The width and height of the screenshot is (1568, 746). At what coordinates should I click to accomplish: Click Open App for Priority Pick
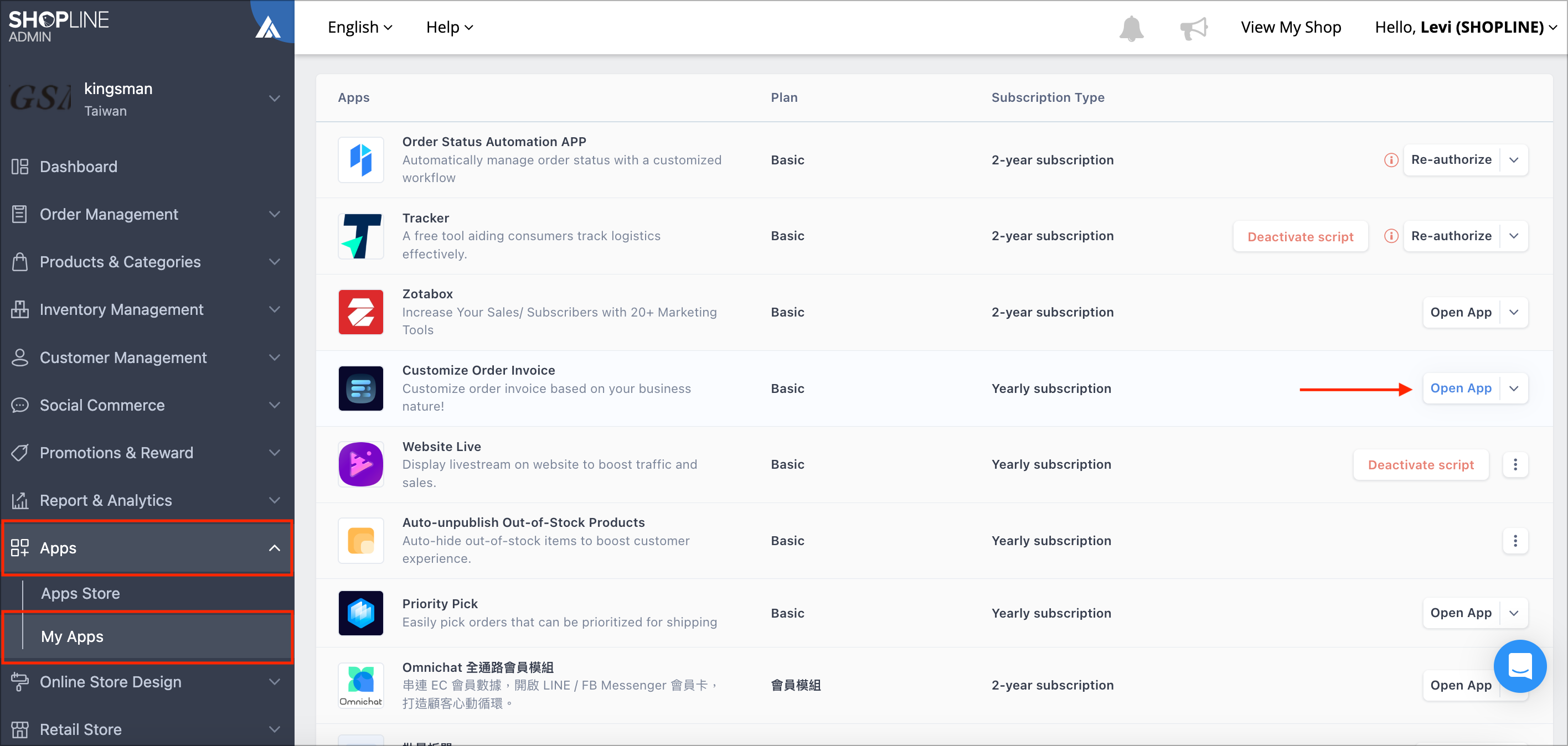(x=1460, y=613)
